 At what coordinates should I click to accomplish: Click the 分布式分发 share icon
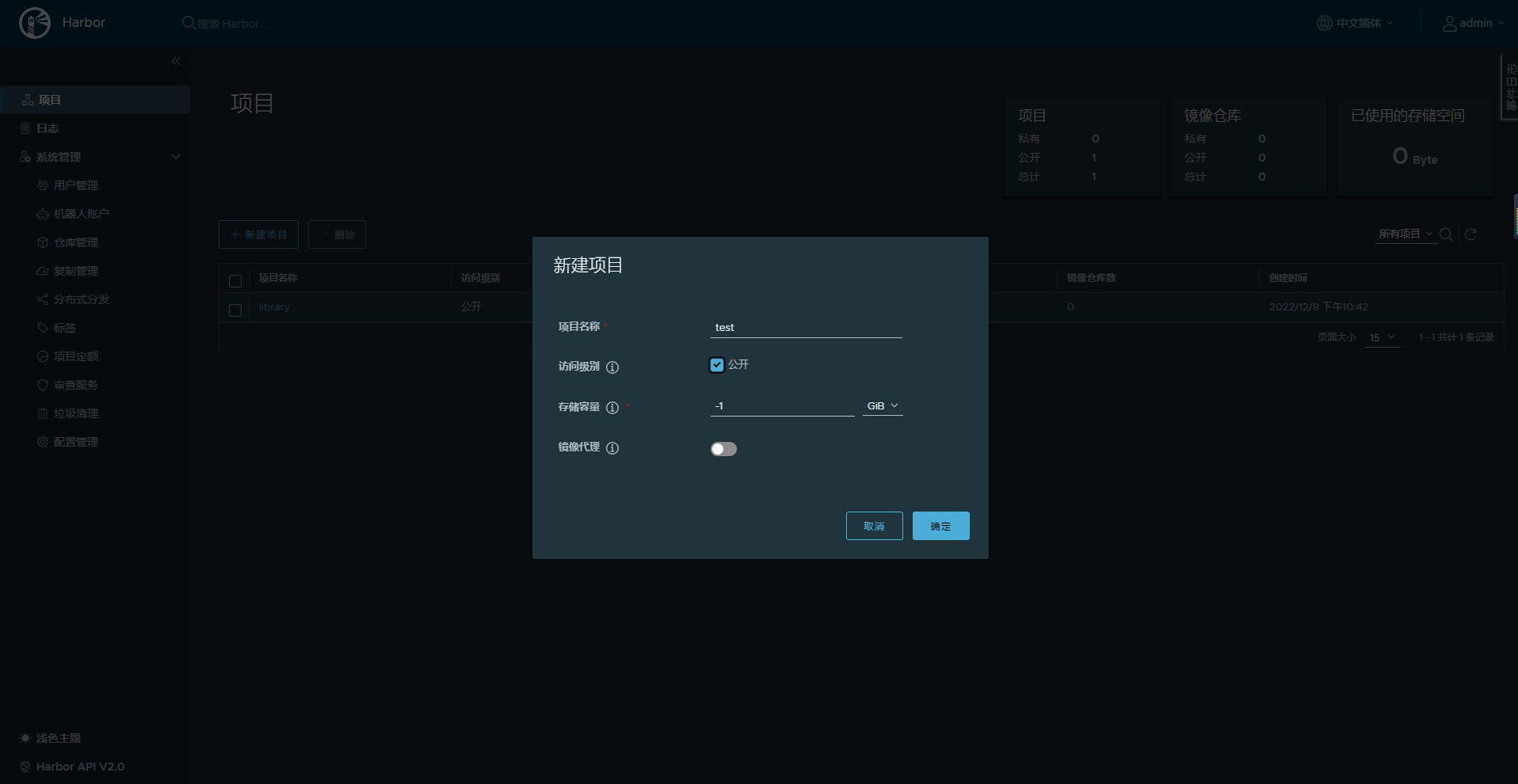(43, 299)
